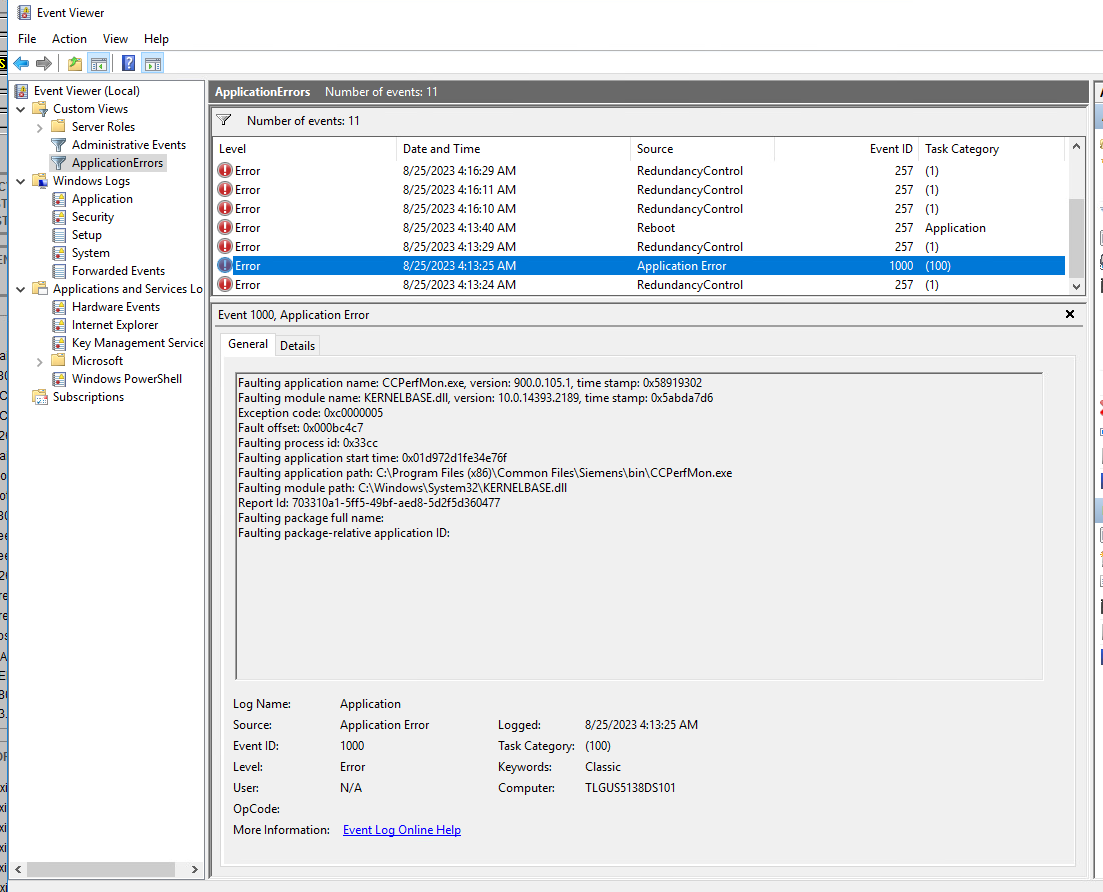The height and width of the screenshot is (892, 1103).
Task: Open the Action menu
Action: 69,39
